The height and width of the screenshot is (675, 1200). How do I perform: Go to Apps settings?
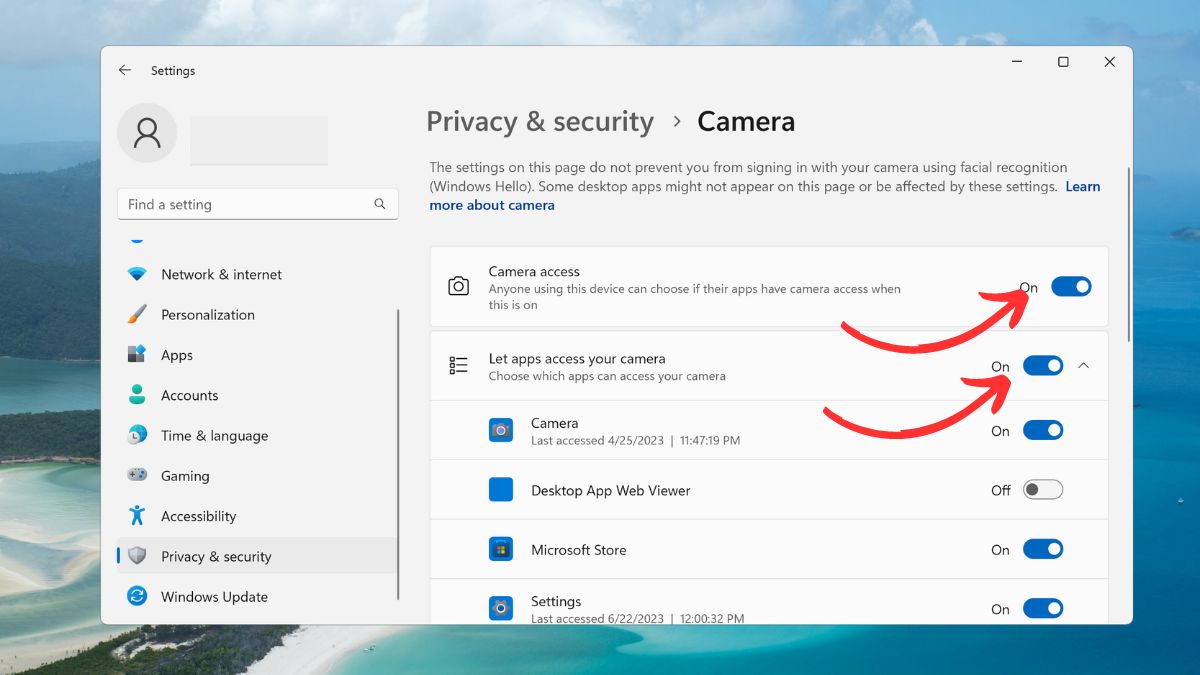click(x=257, y=355)
